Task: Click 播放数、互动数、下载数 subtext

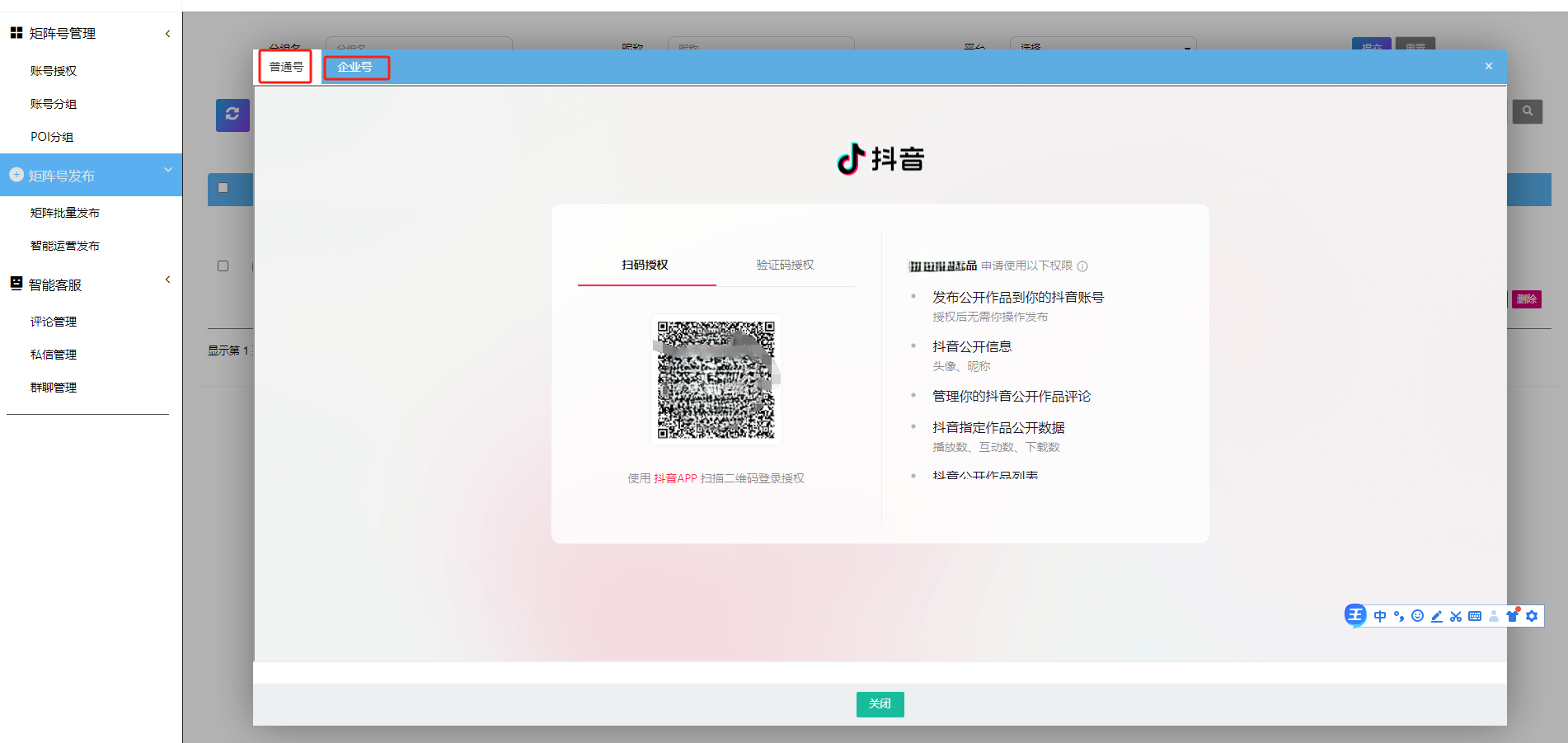Action: (x=996, y=447)
